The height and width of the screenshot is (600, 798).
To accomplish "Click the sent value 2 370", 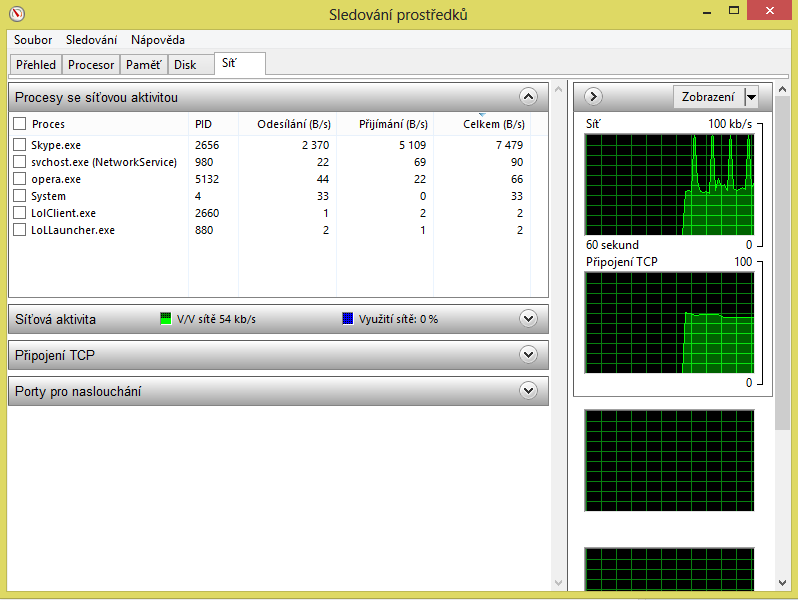I will [316, 145].
